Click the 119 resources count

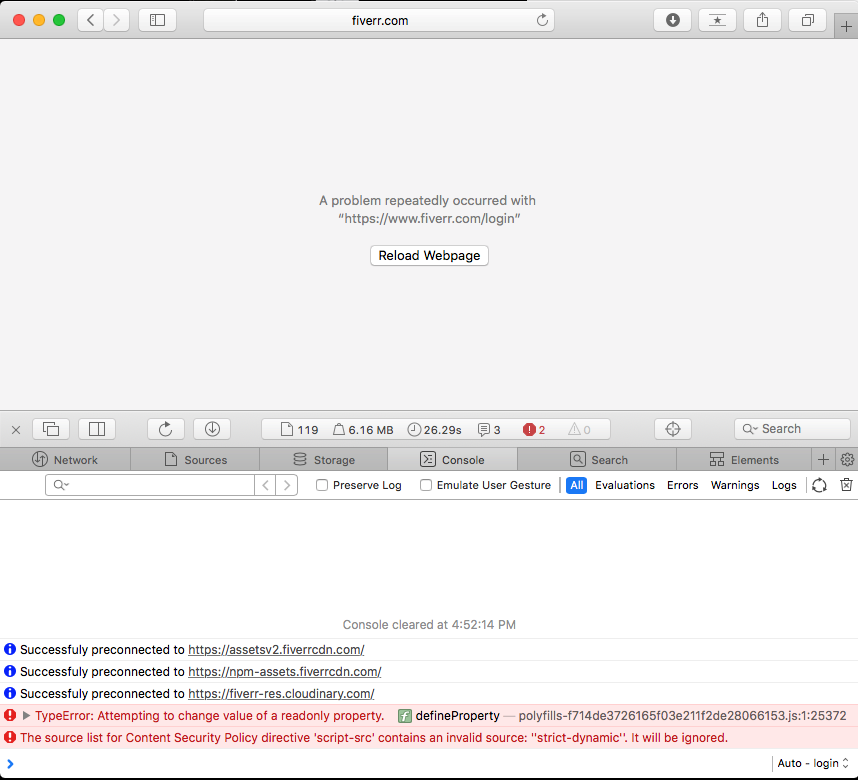(x=299, y=430)
